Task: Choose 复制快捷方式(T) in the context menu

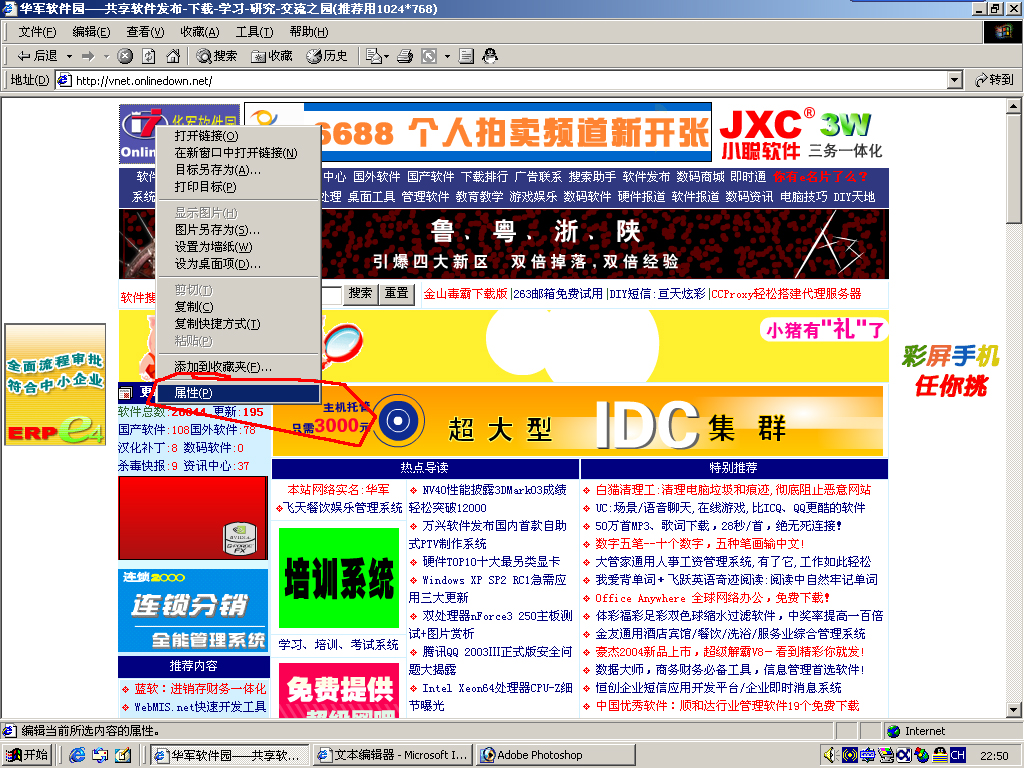Action: click(x=238, y=324)
